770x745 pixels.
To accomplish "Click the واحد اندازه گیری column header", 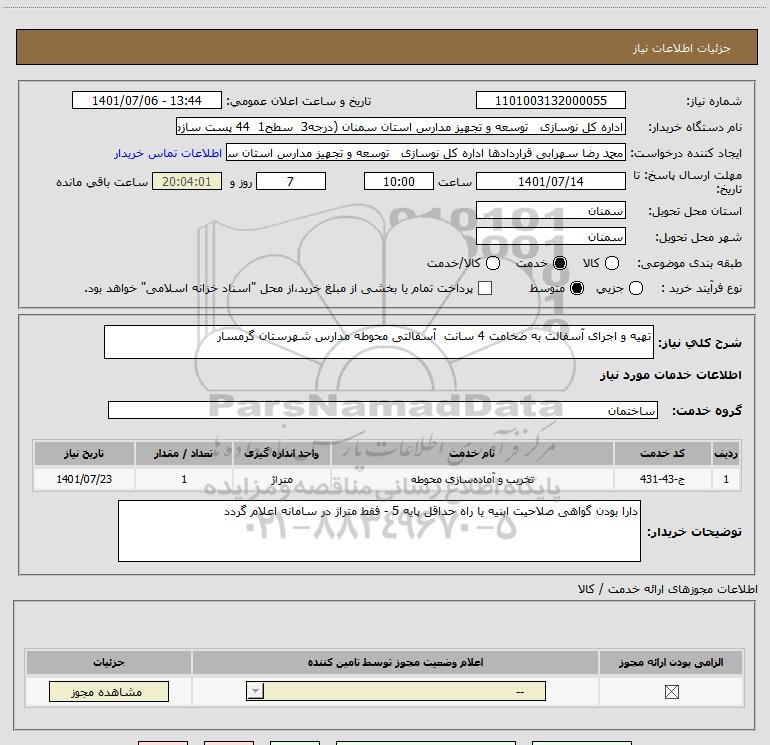I will tap(282, 453).
